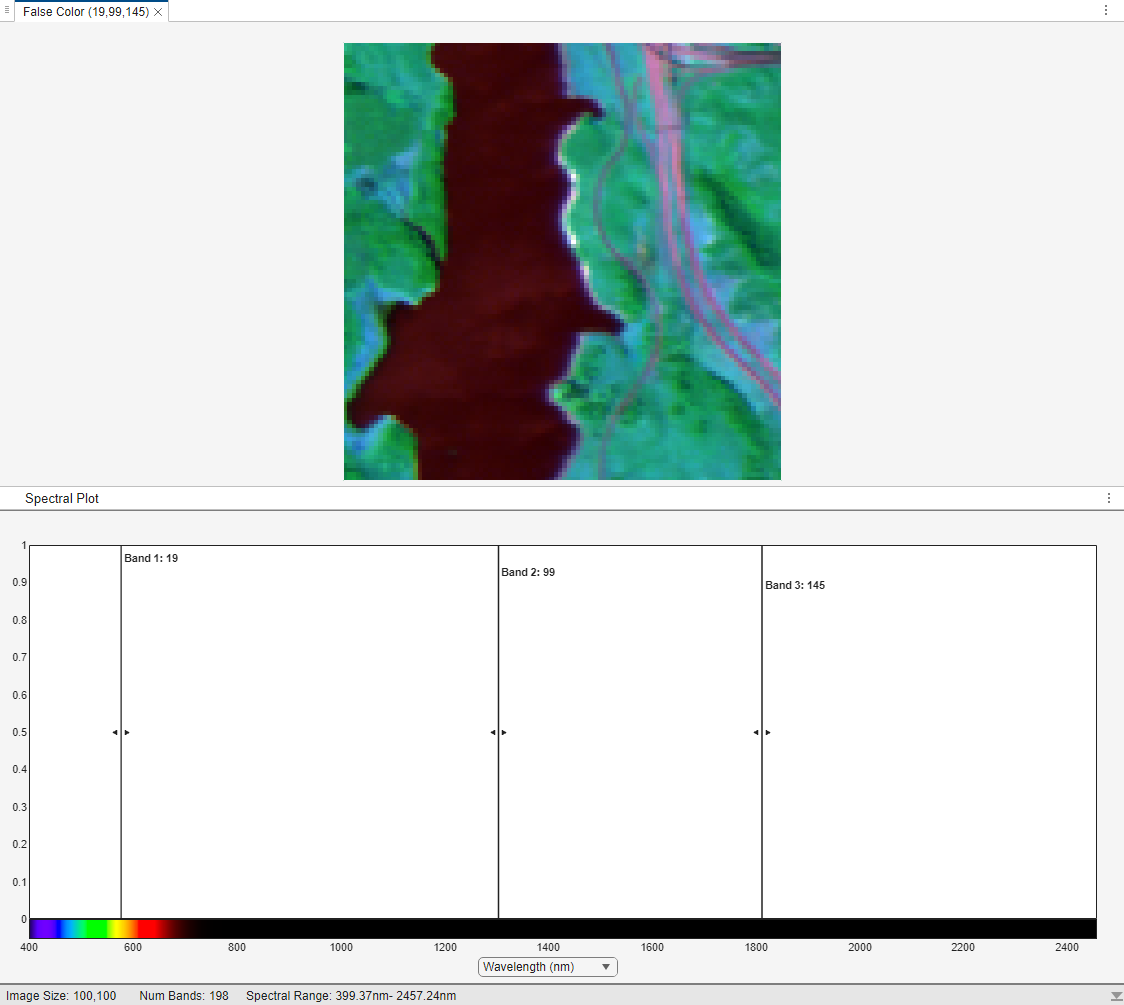
Task: Click the Band 1 right slider arrow
Action: click(x=127, y=733)
